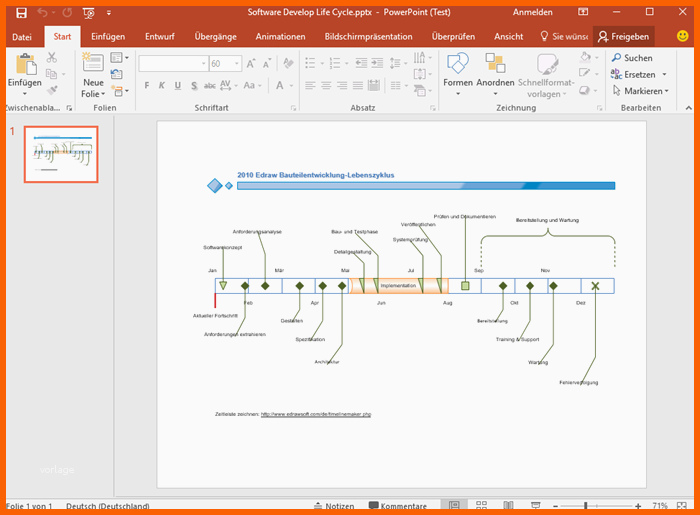Fit slide to current window
700x515 pixels.
click(682, 505)
